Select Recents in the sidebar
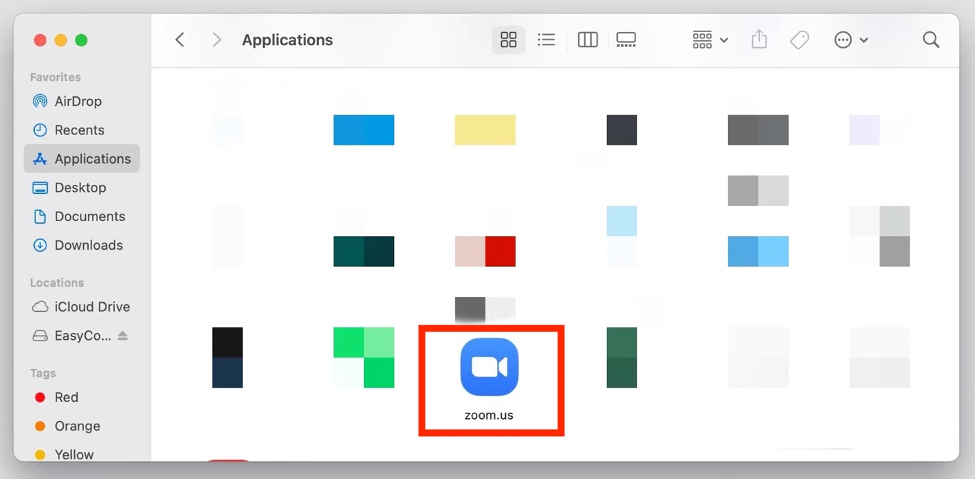Image resolution: width=977 pixels, height=479 pixels. tap(79, 130)
